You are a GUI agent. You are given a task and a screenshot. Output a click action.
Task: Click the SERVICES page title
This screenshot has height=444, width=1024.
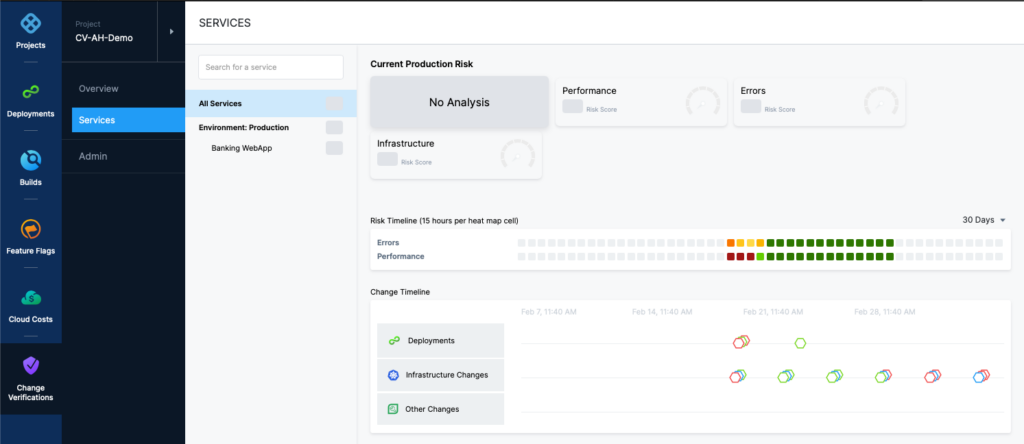click(x=225, y=23)
